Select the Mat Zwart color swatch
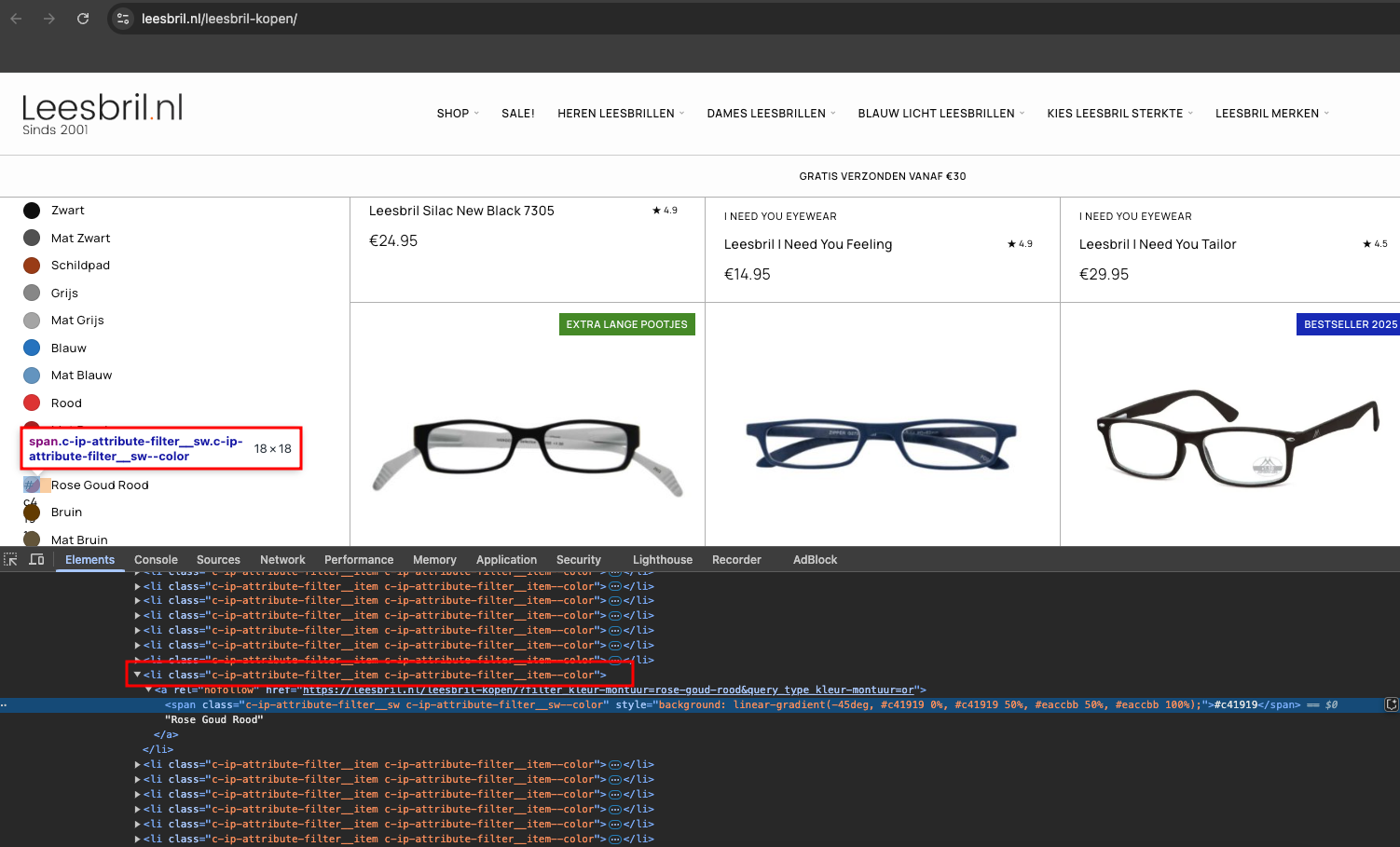Viewport: 1400px width, 847px height. 32,238
